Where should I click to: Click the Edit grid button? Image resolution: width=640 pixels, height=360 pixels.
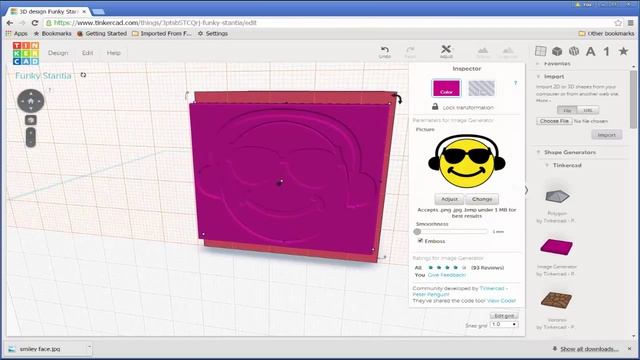[504, 316]
